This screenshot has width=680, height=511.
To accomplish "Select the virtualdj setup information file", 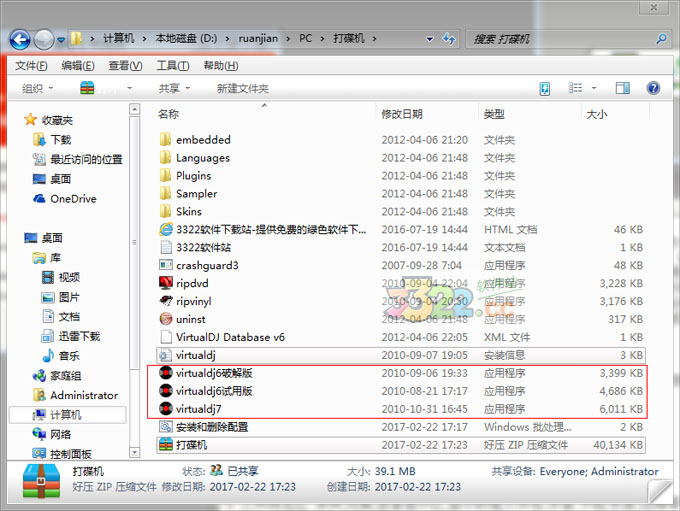I will pos(401,355).
